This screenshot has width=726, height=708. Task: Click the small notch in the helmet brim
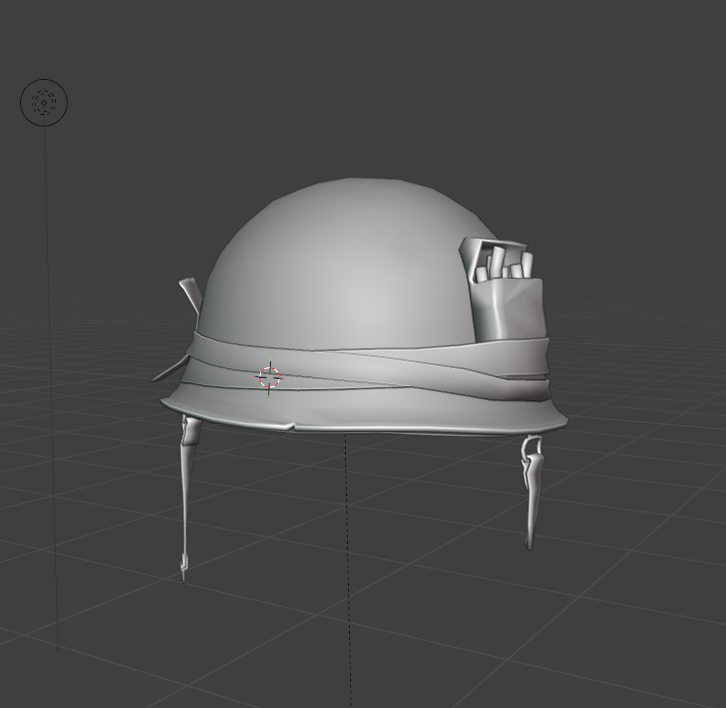(x=291, y=427)
